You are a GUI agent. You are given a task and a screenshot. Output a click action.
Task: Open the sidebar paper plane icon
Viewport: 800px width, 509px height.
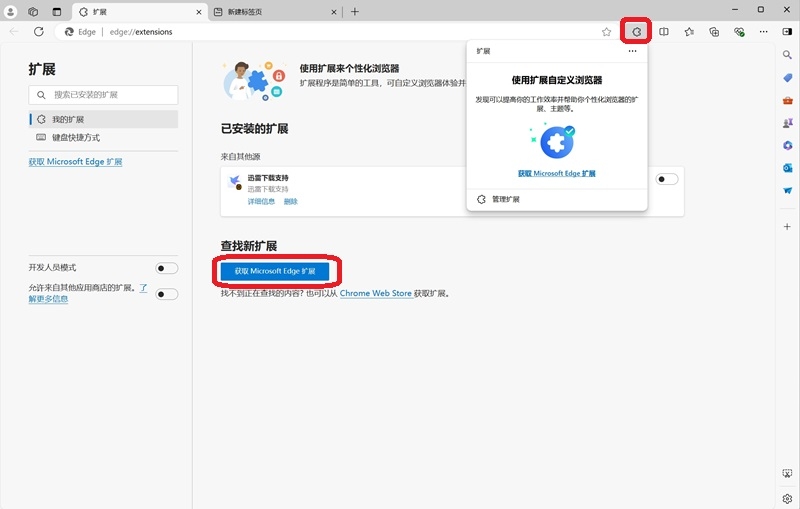tap(787, 190)
